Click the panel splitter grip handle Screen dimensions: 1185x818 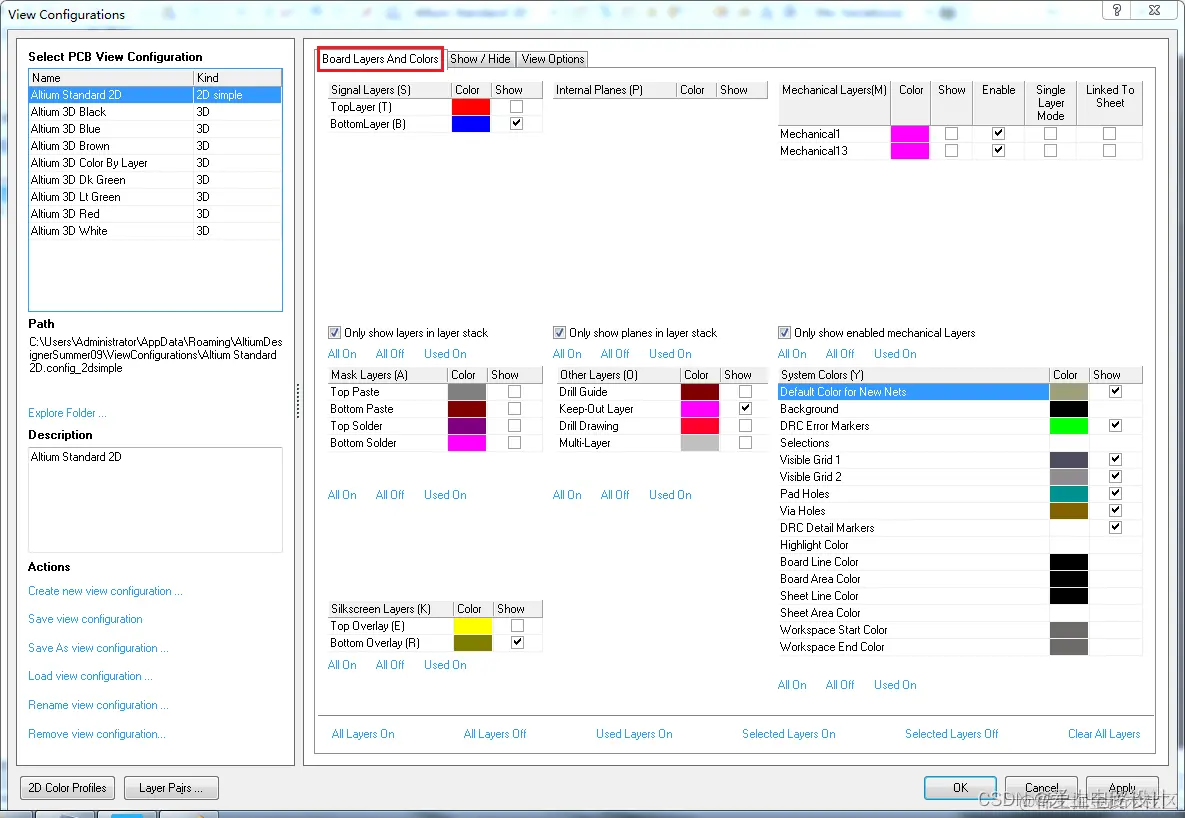click(x=299, y=401)
